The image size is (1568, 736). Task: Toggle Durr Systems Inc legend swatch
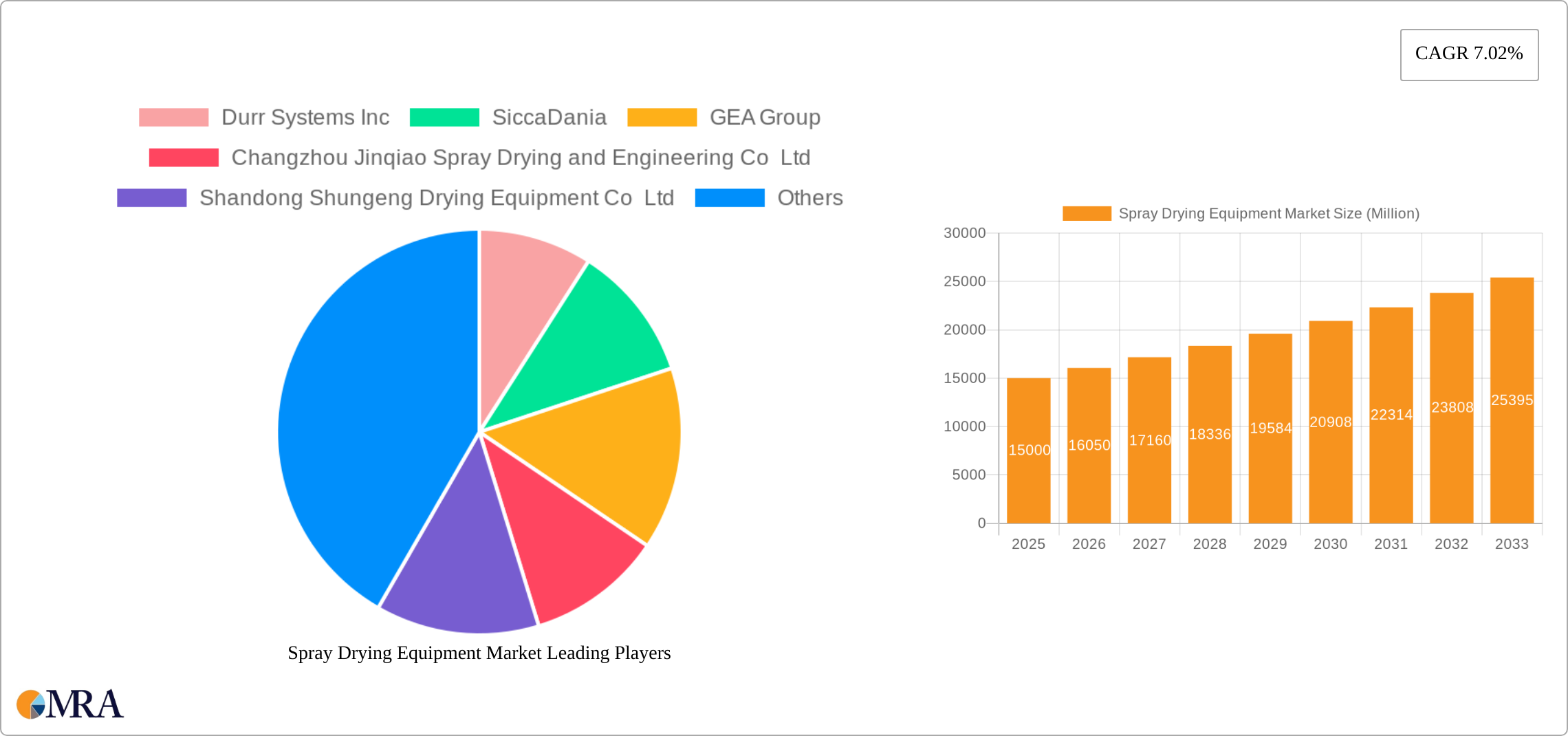point(173,118)
